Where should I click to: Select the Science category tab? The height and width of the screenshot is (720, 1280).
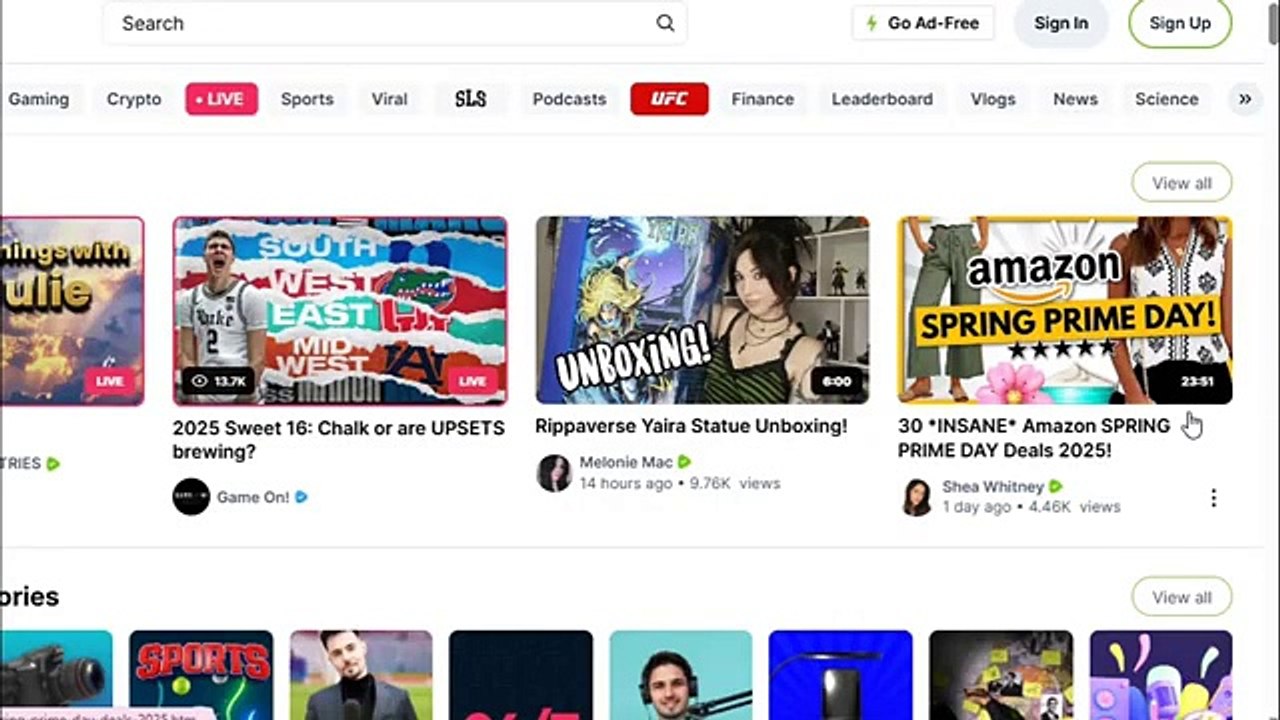pos(1166,99)
